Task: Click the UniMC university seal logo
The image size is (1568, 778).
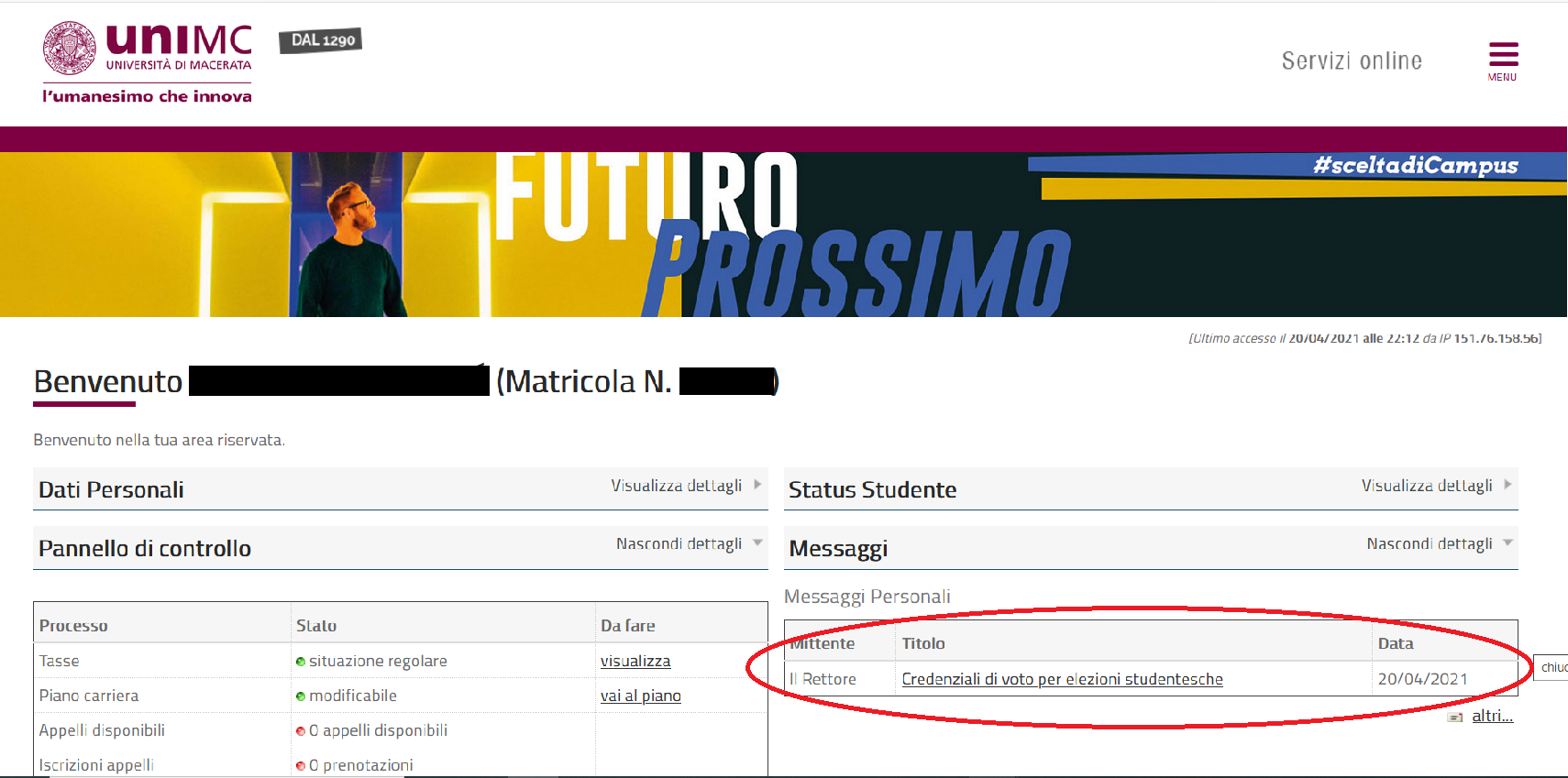Action: 70,48
